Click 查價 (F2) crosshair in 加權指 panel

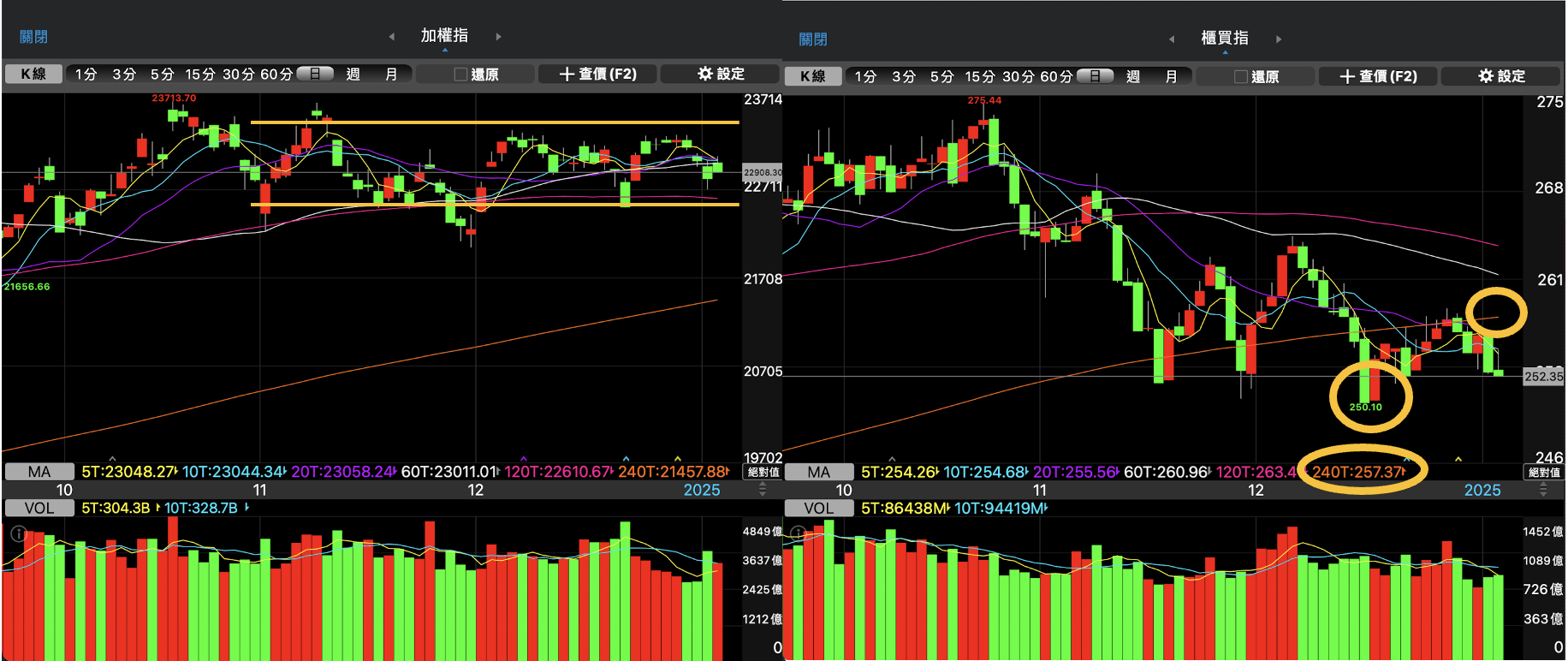coord(597,74)
